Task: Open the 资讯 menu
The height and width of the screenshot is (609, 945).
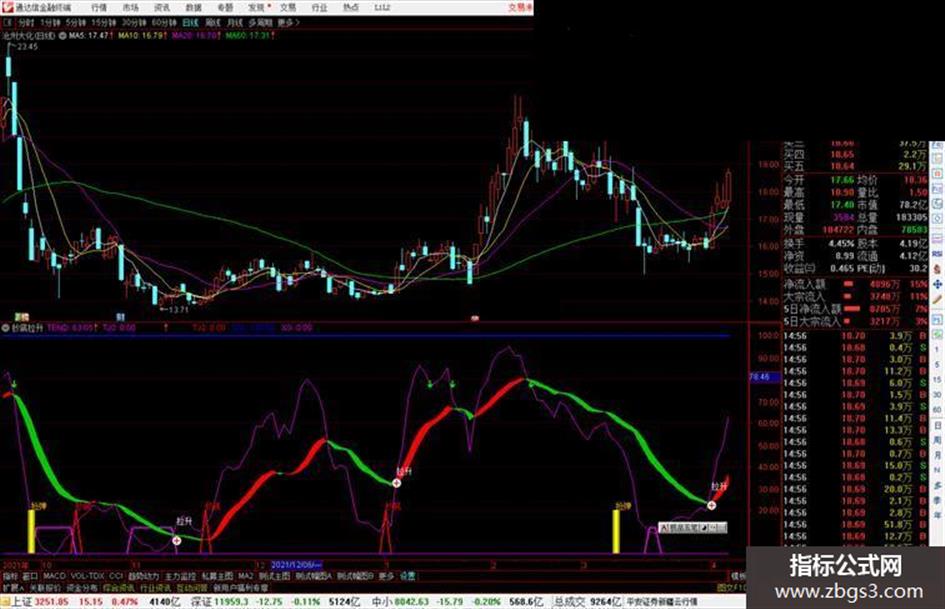Action: point(162,8)
